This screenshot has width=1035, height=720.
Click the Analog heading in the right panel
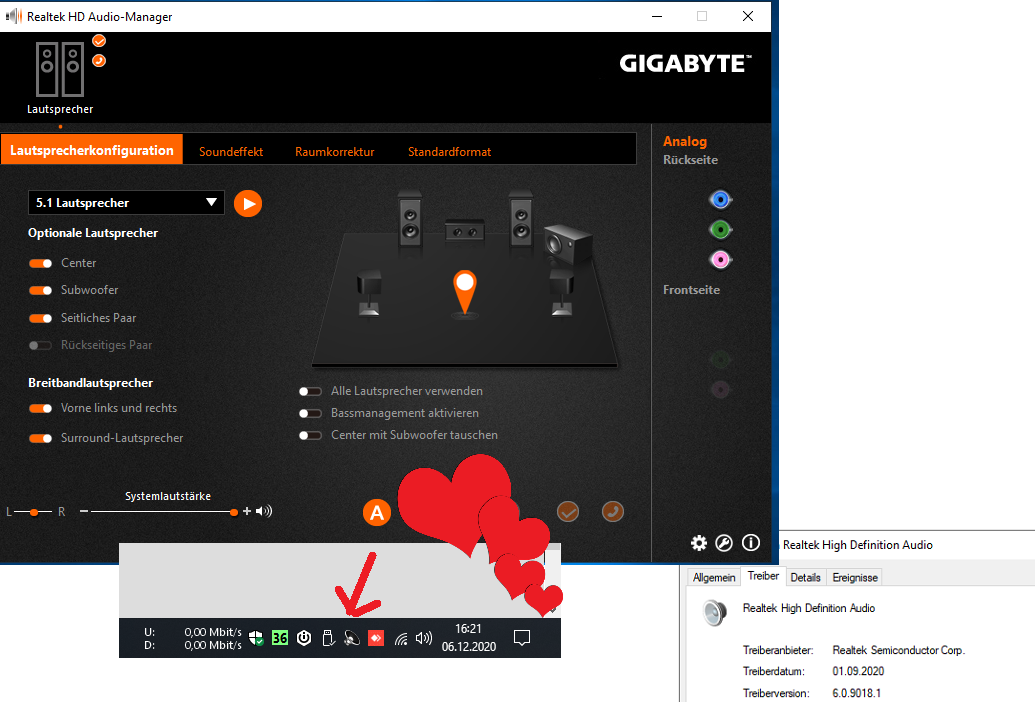[x=685, y=141]
